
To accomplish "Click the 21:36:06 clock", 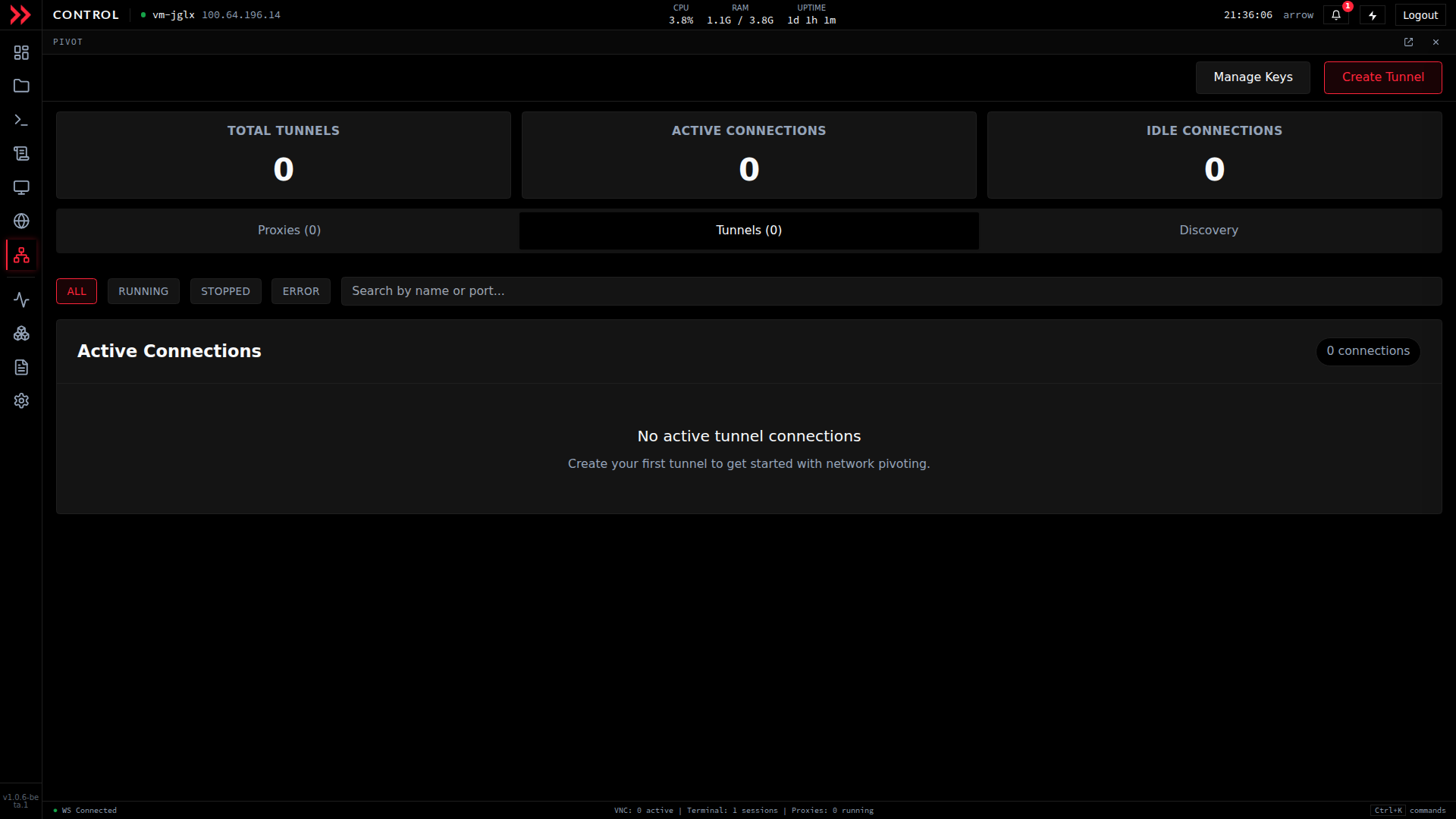I will (x=1247, y=15).
